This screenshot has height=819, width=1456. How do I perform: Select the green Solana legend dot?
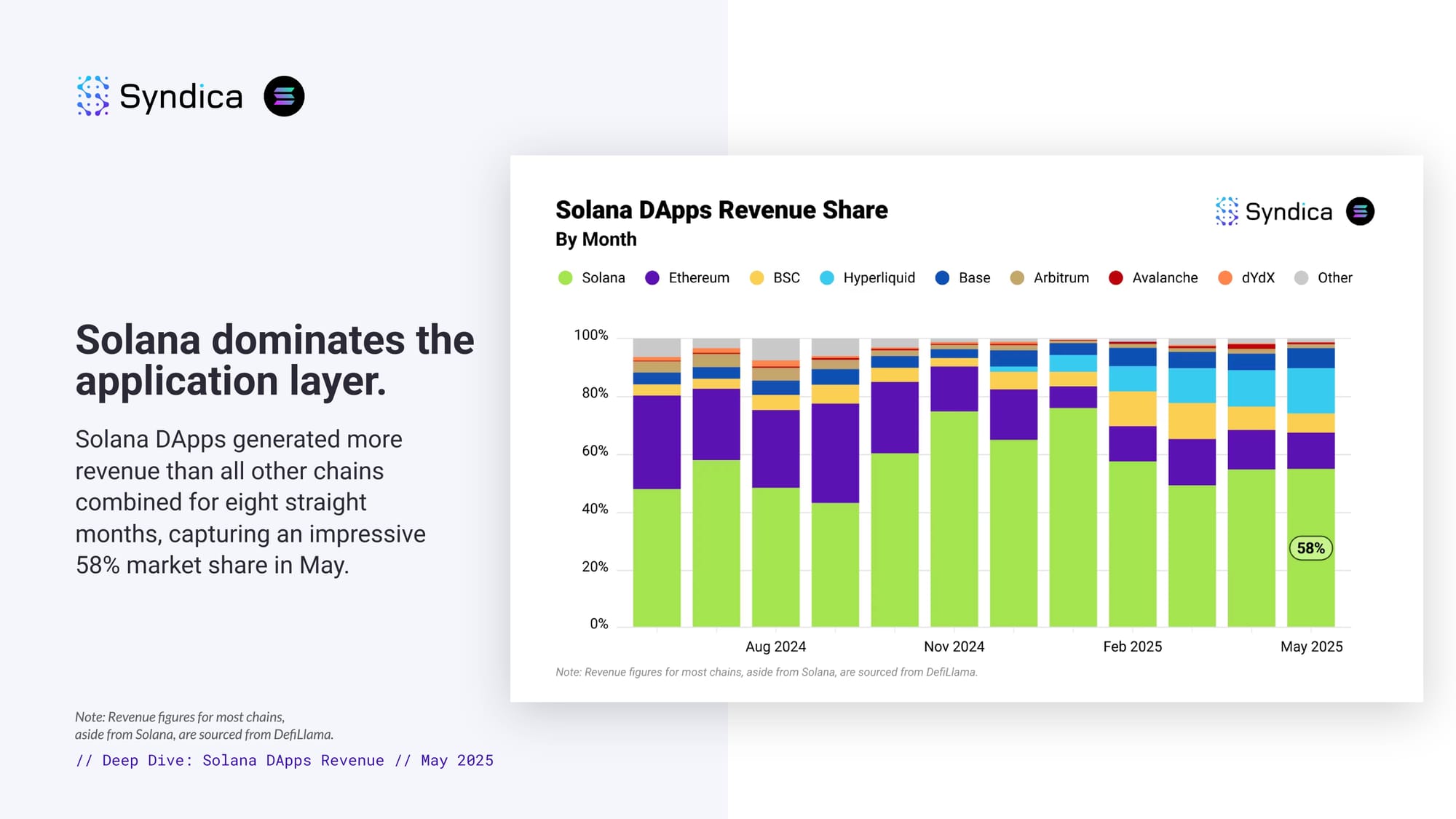(x=565, y=277)
